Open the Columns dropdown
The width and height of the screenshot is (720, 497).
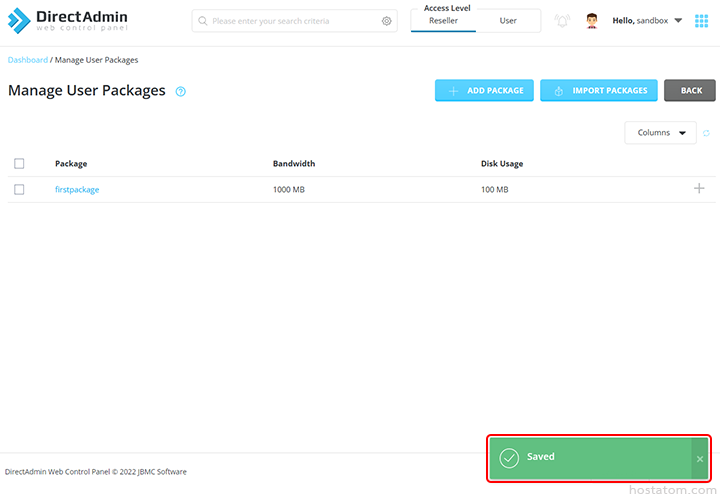point(660,133)
